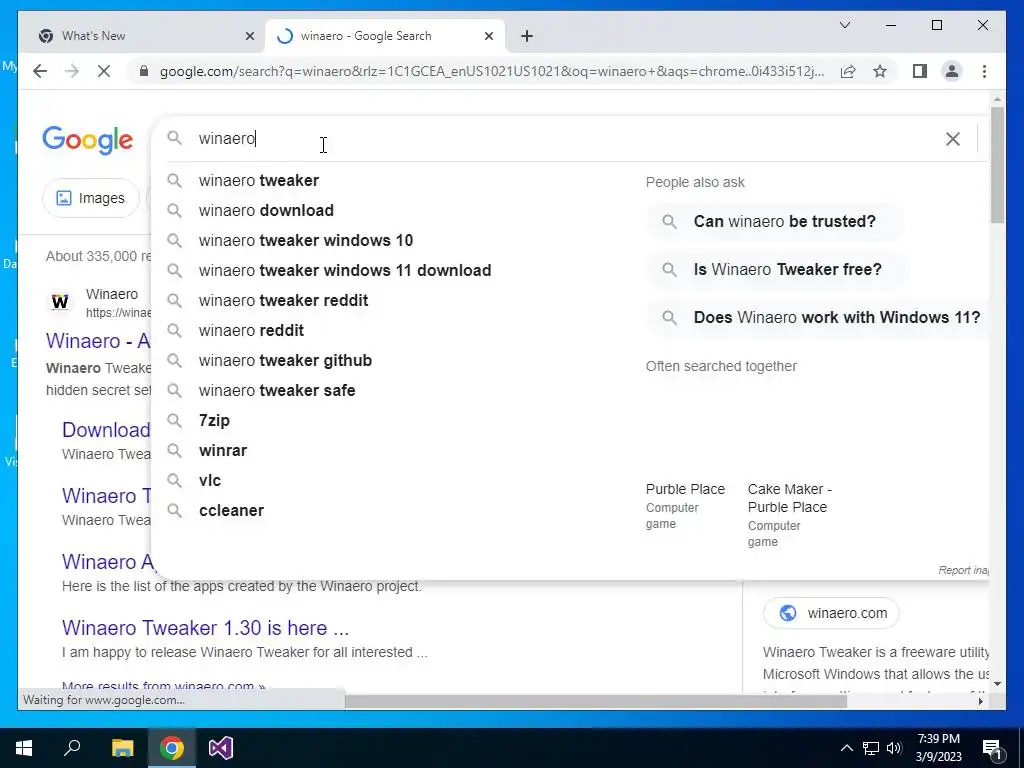Click the Chrome taskbar icon
The width and height of the screenshot is (1024, 768).
172,748
